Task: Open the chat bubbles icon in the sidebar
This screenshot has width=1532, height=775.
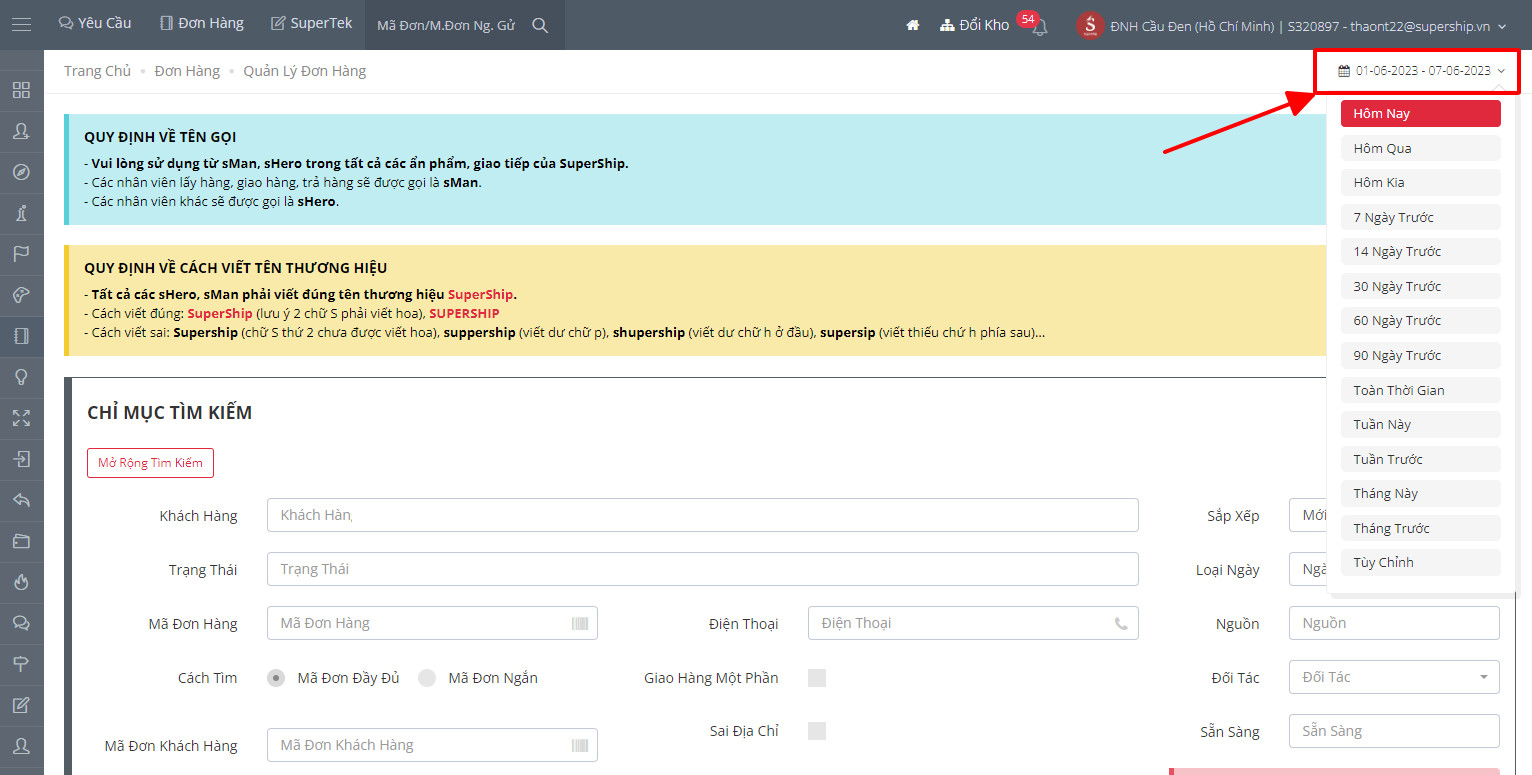Action: pos(21,623)
